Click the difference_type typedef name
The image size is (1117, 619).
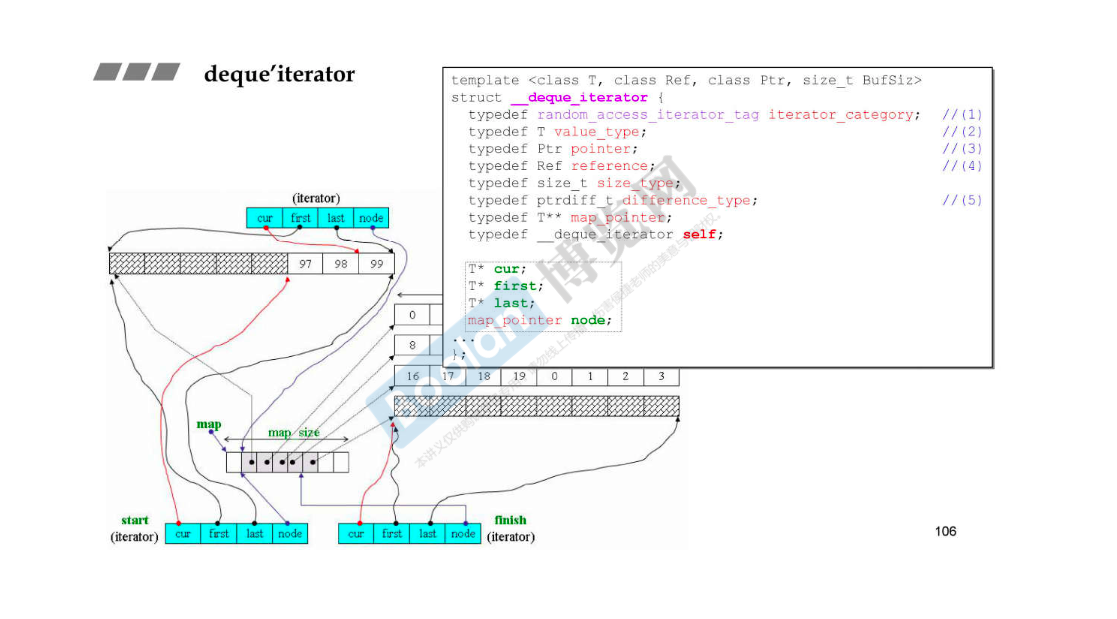(686, 200)
